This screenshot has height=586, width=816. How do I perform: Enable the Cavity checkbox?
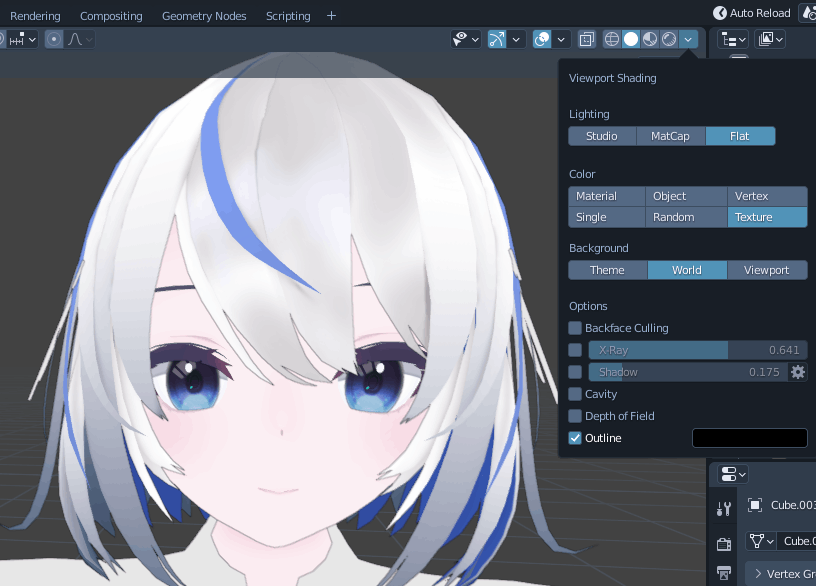click(x=575, y=394)
